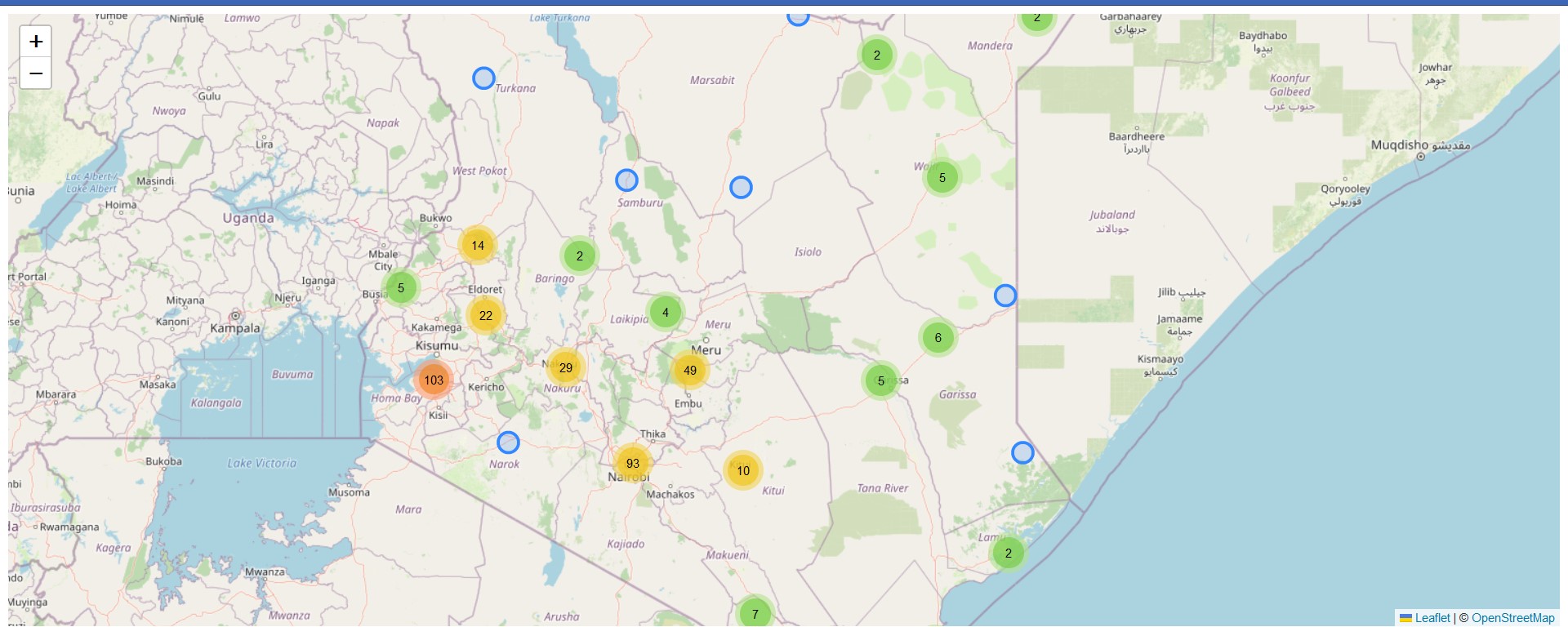Click the Machakos label
The height and width of the screenshot is (627, 1568).
(670, 494)
